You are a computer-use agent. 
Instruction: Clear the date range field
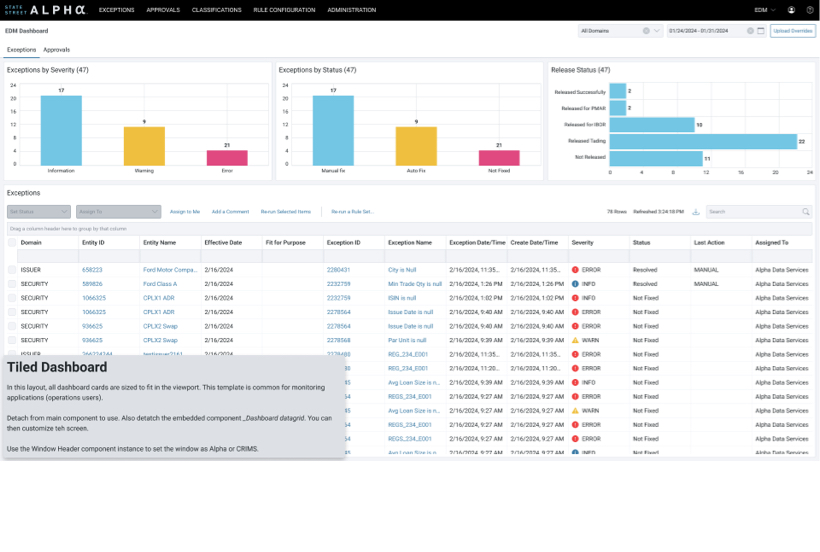click(750, 31)
